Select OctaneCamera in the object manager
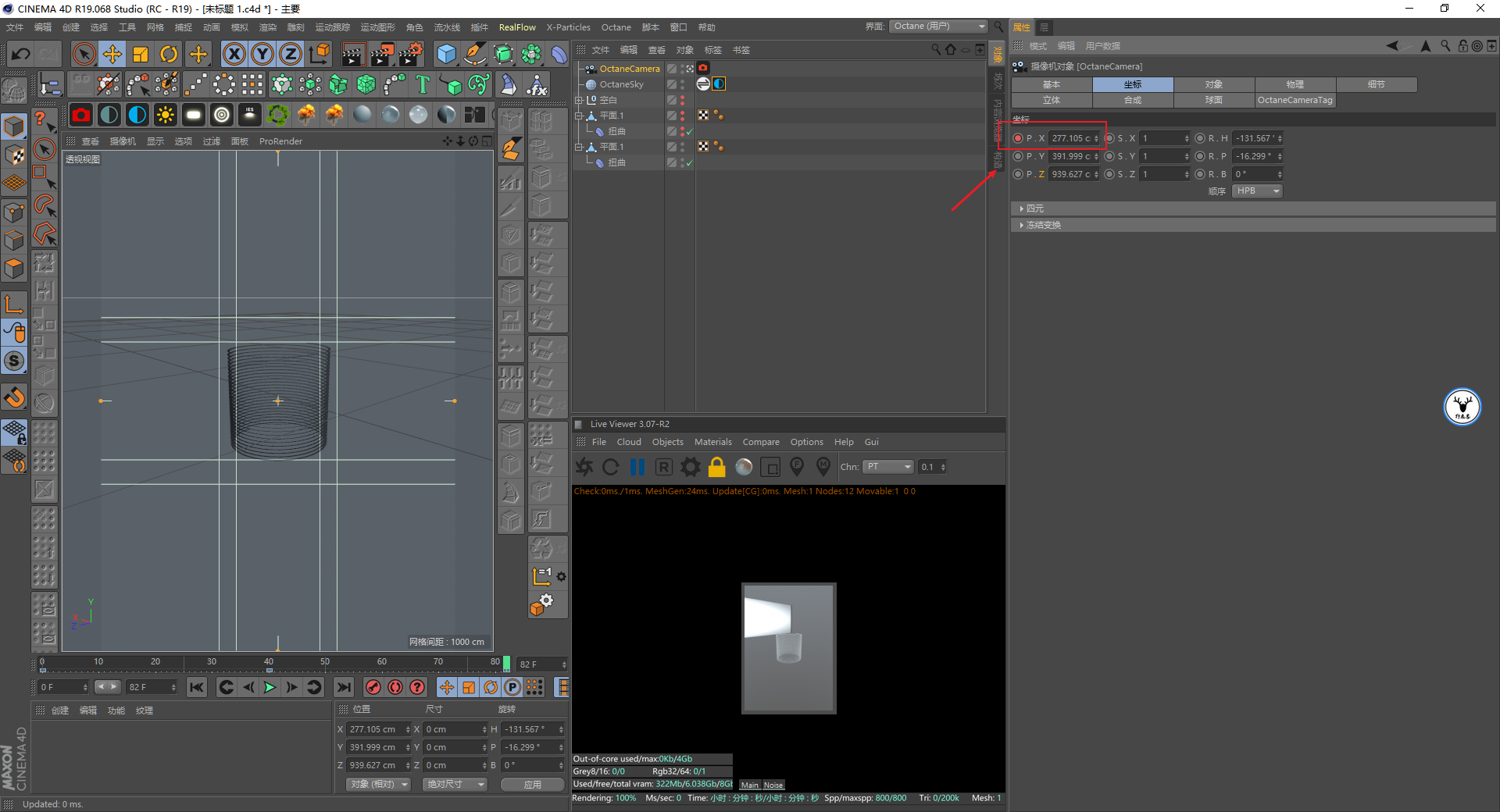Image resolution: width=1500 pixels, height=812 pixels. coord(629,69)
